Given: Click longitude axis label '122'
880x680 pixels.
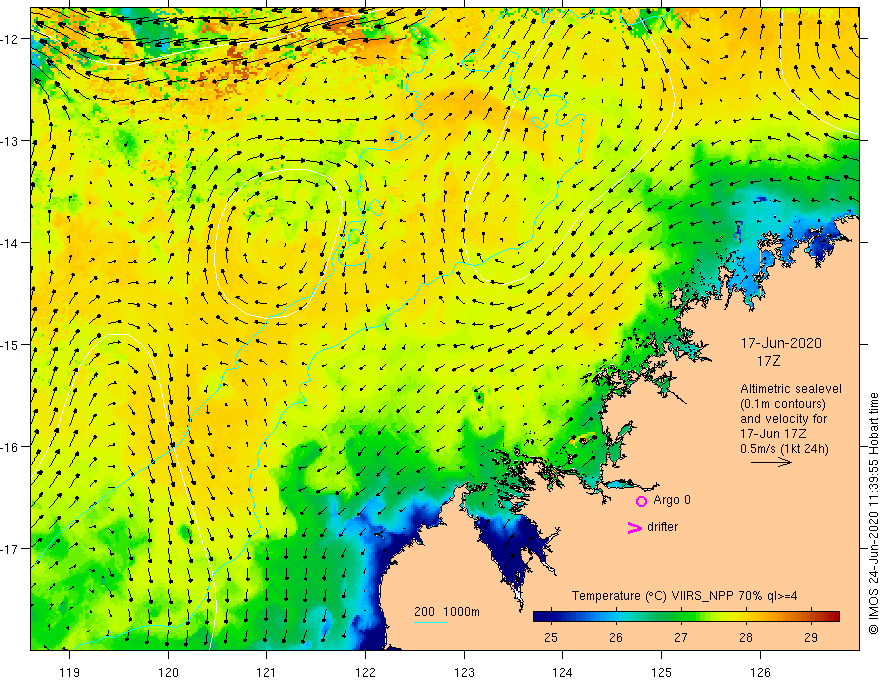Looking at the screenshot, I should point(365,672).
